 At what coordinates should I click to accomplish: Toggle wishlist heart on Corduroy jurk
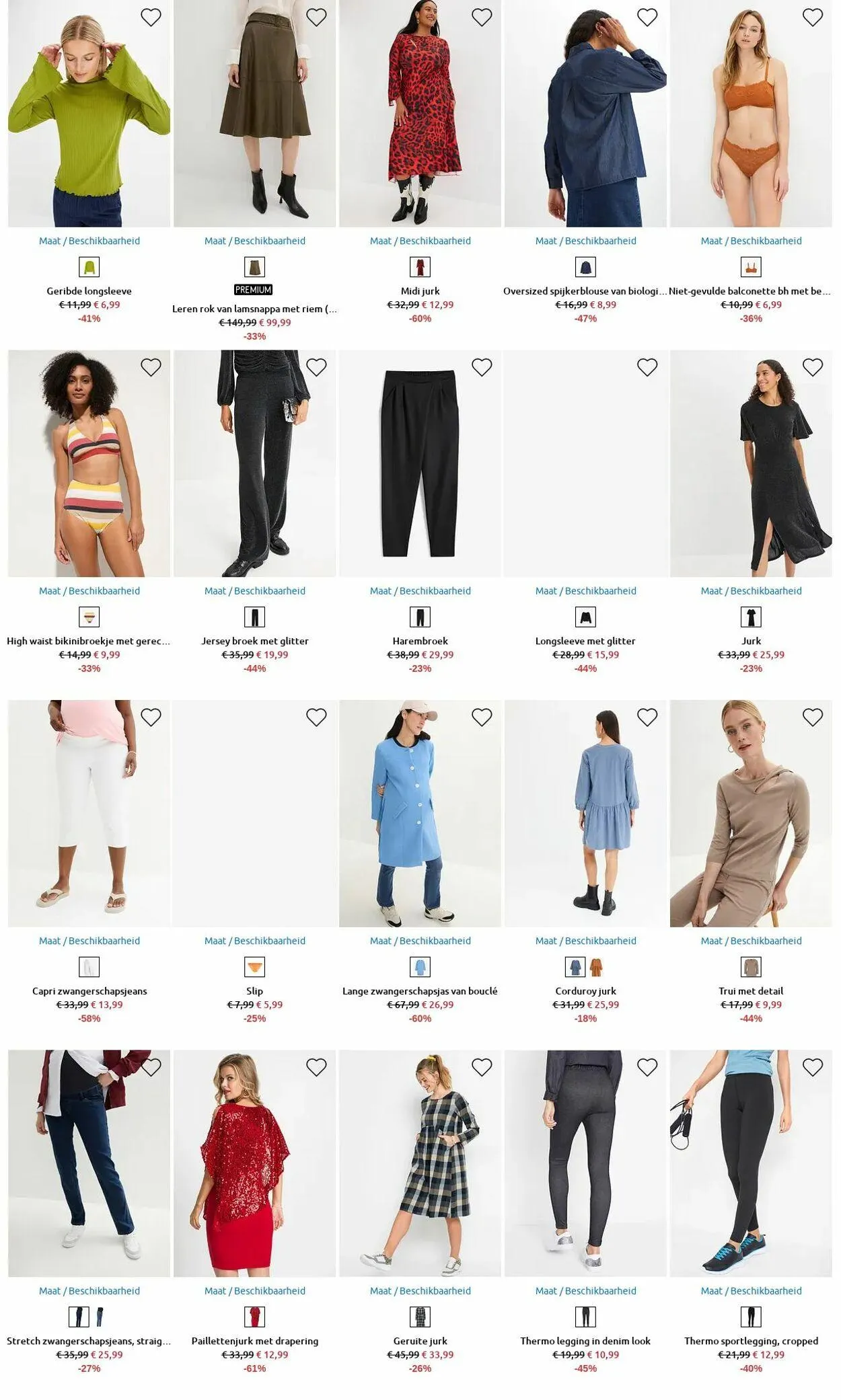647,717
